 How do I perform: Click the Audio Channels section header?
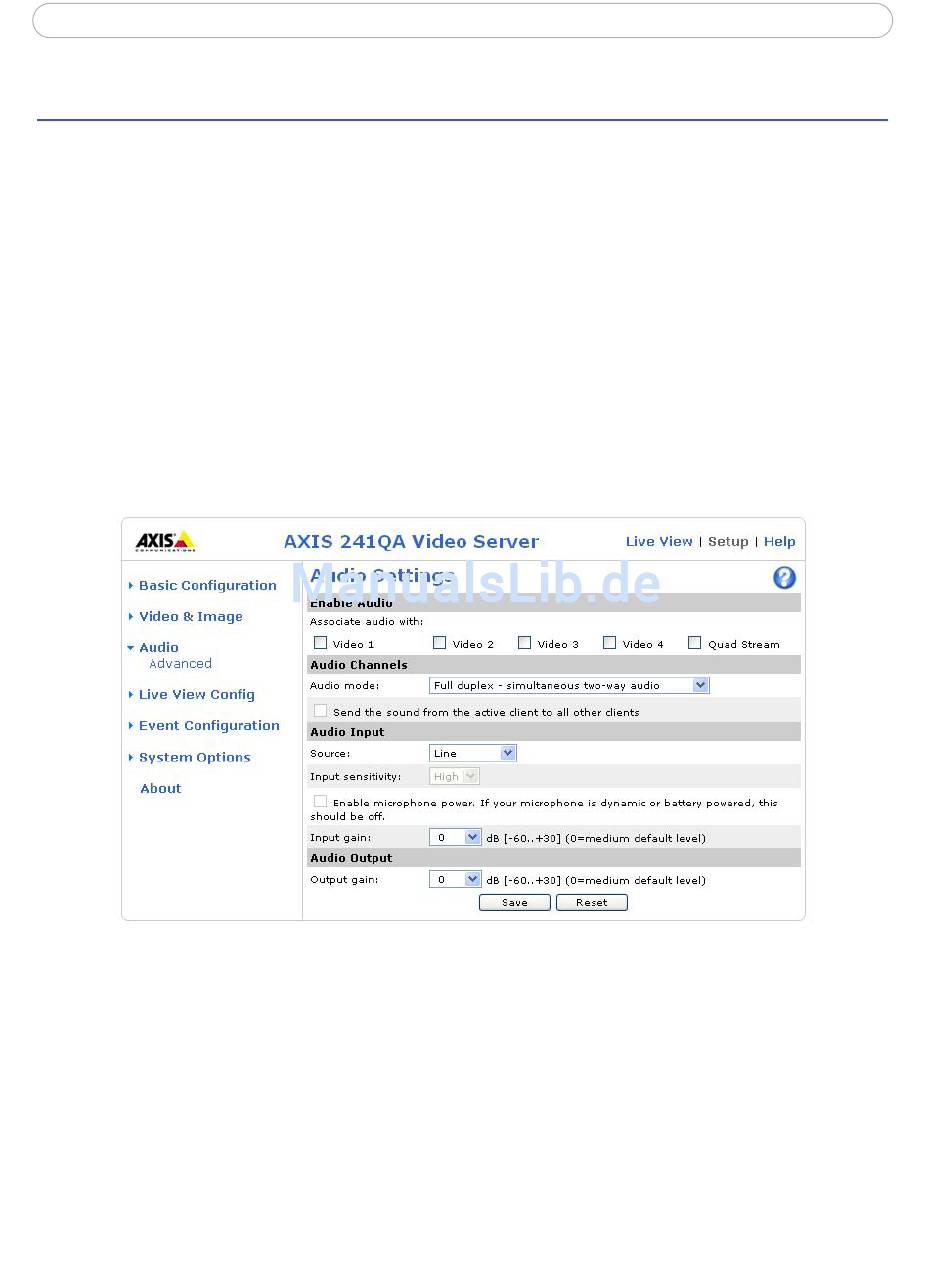[554, 665]
